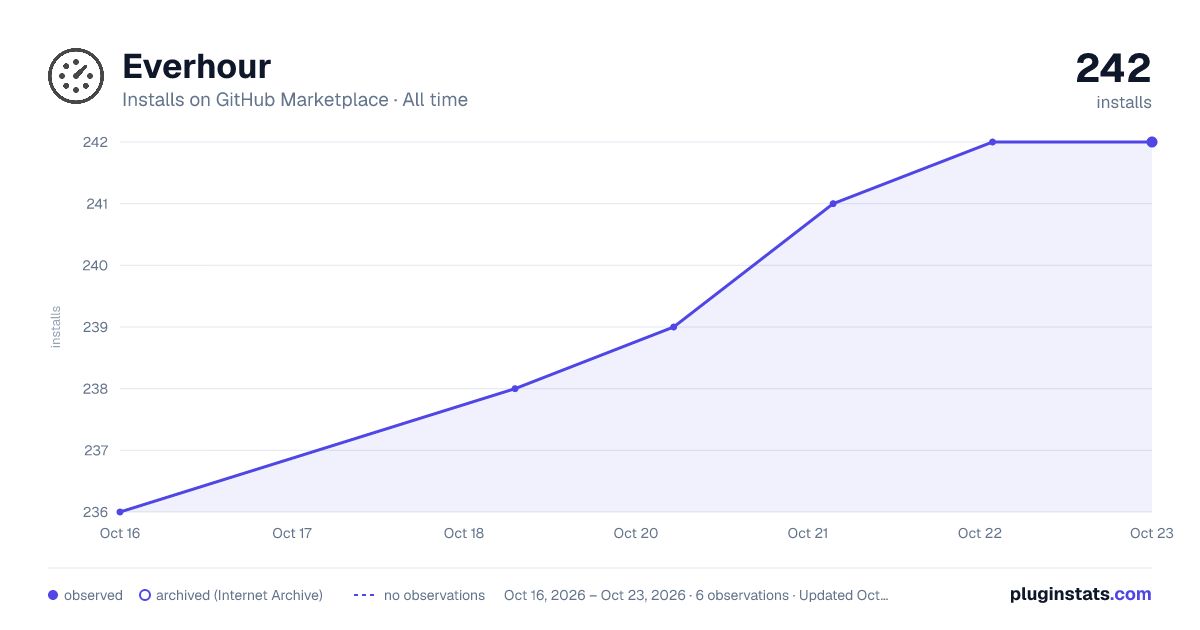Click the large 242 installs total
1200x630 pixels.
[1113, 68]
